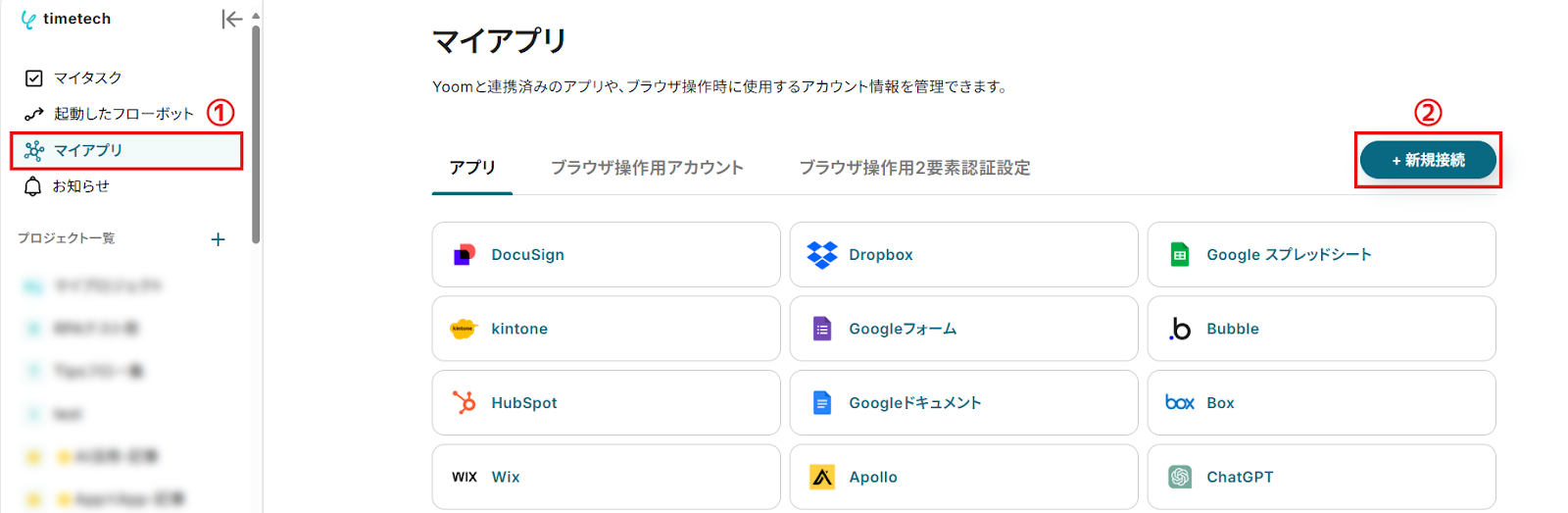Switch to the ブラウザ操作用アカウント tab
This screenshot has width=1568, height=513.
point(647,168)
